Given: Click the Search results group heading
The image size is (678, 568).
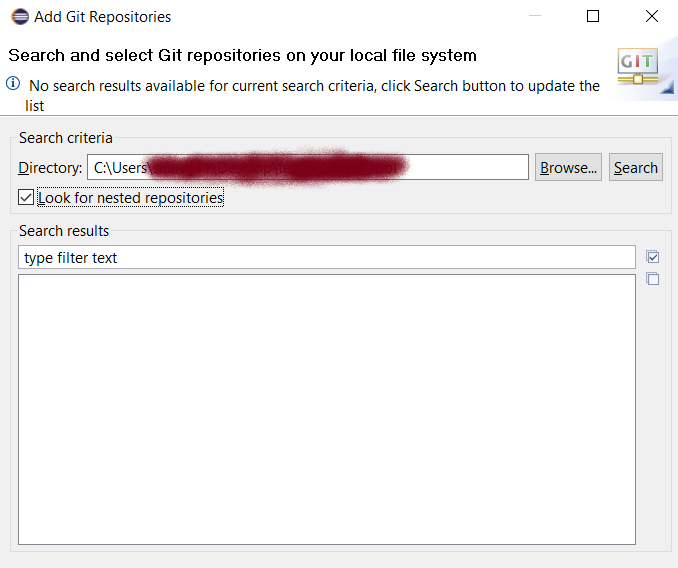Looking at the screenshot, I should pos(64,231).
